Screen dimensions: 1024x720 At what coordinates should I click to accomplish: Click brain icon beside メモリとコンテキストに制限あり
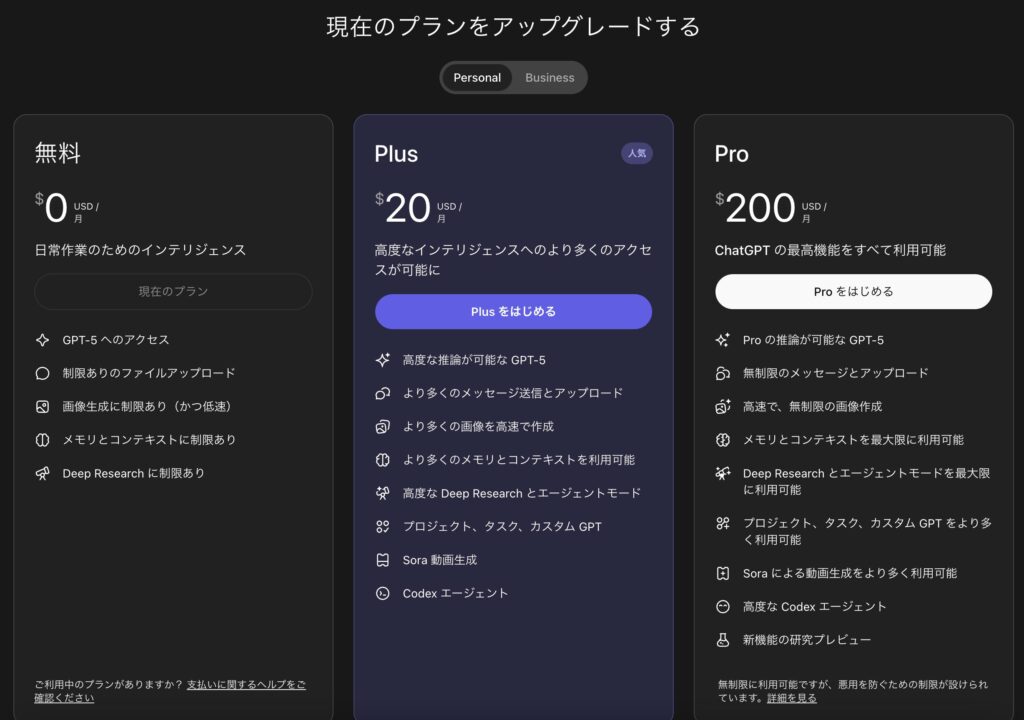coord(42,440)
